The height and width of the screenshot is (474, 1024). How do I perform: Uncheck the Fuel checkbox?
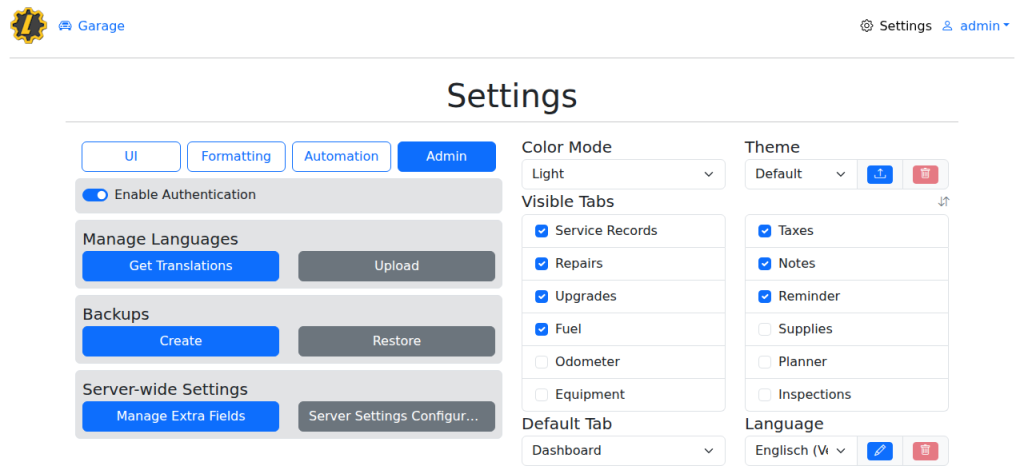click(x=541, y=329)
